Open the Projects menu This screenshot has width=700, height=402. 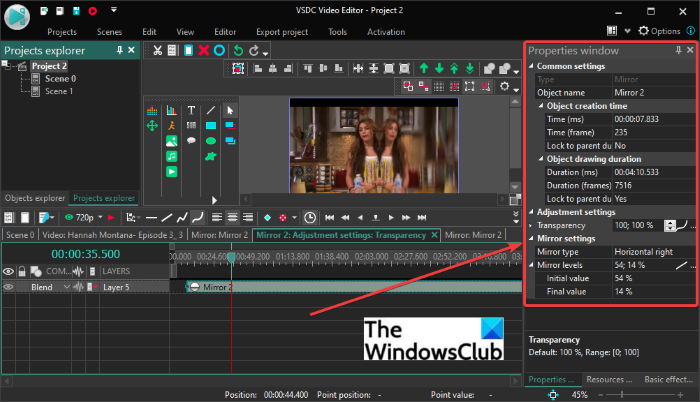pyautogui.click(x=62, y=32)
